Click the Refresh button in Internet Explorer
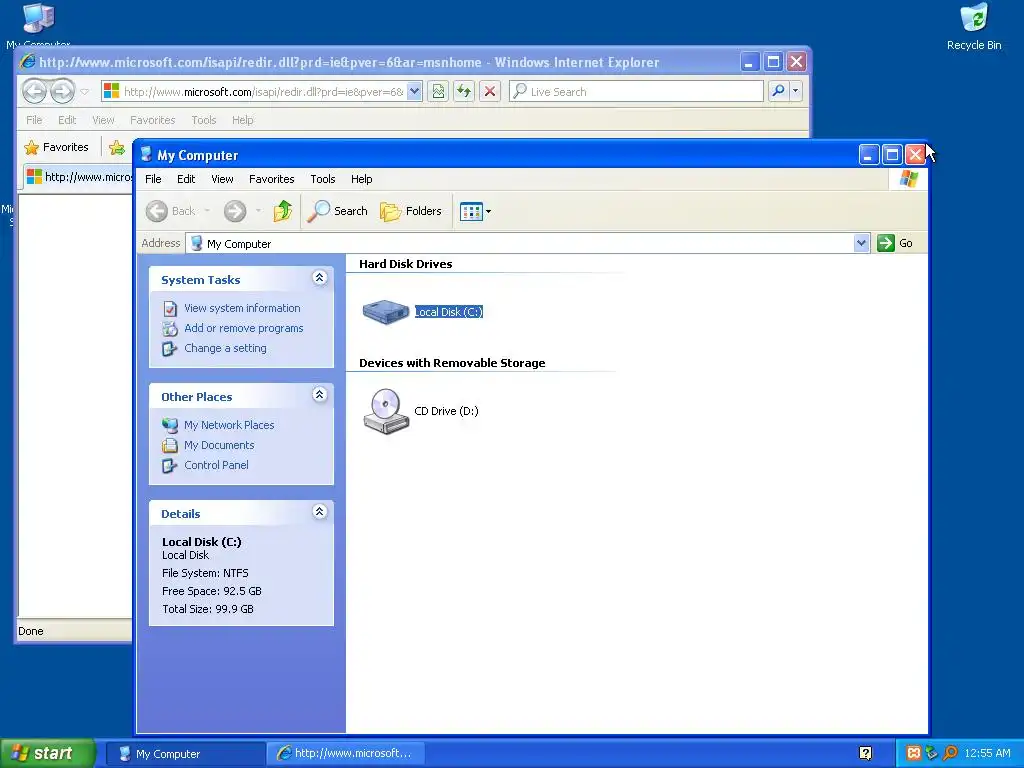 (x=464, y=91)
